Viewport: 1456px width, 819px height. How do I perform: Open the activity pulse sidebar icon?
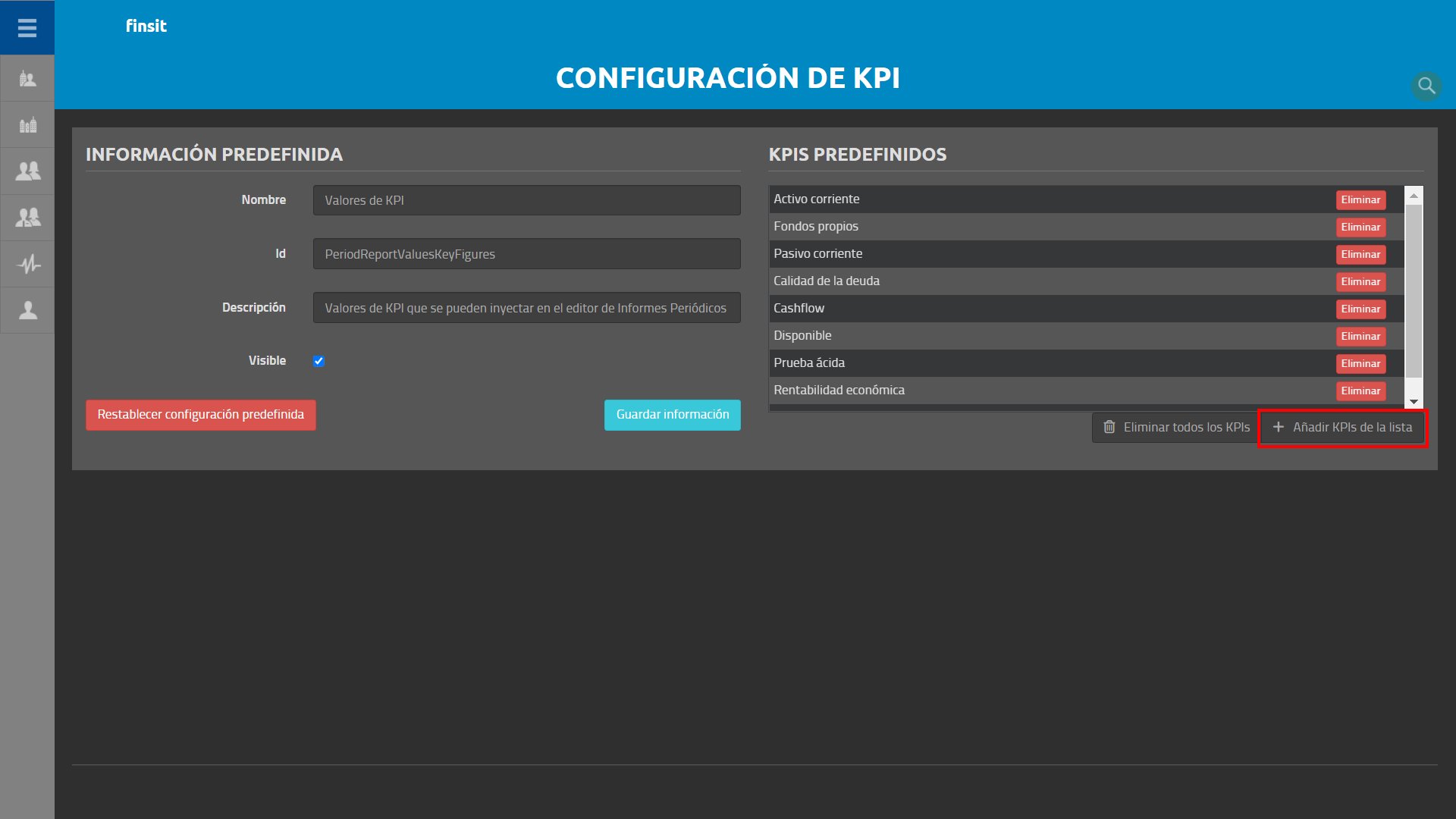point(27,264)
